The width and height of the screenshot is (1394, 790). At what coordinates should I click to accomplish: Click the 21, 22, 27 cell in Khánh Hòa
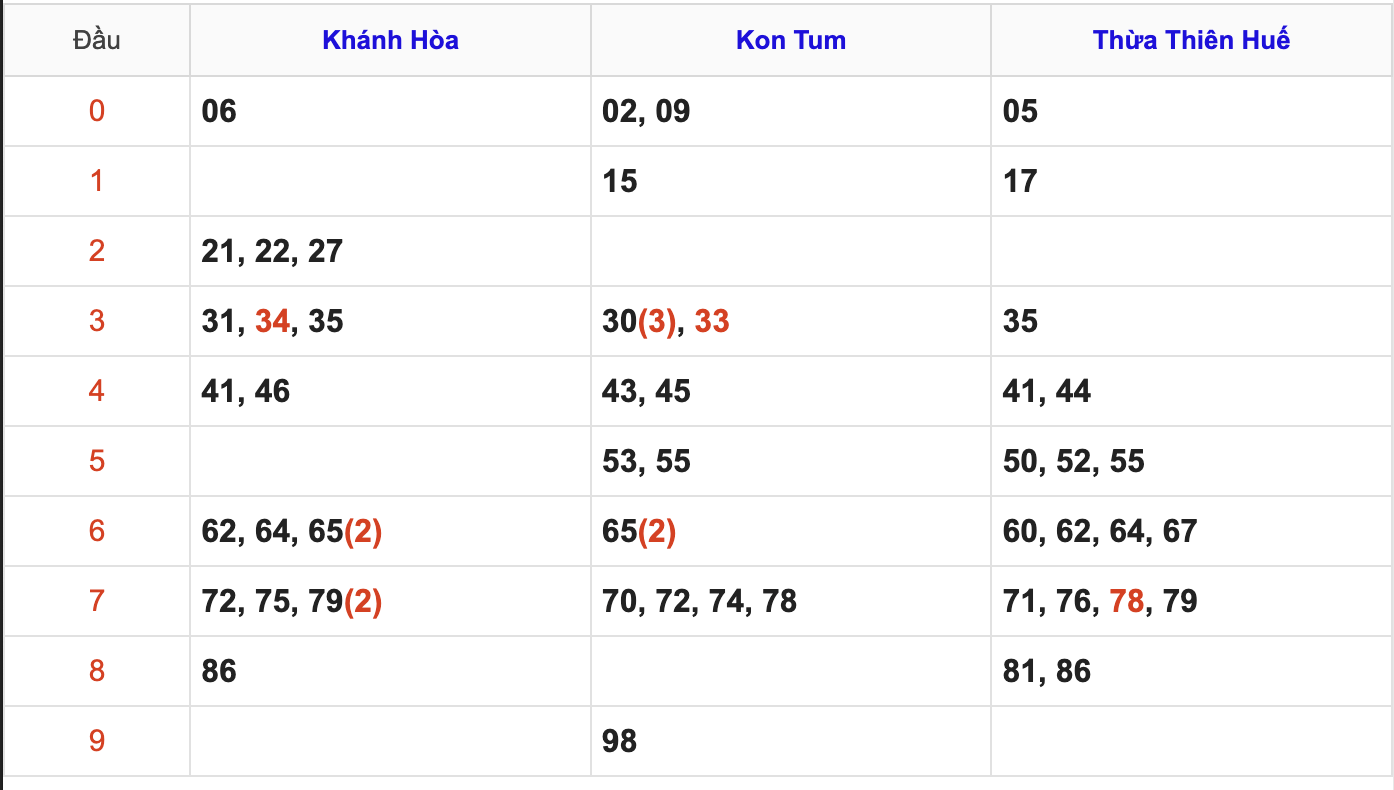coord(272,251)
